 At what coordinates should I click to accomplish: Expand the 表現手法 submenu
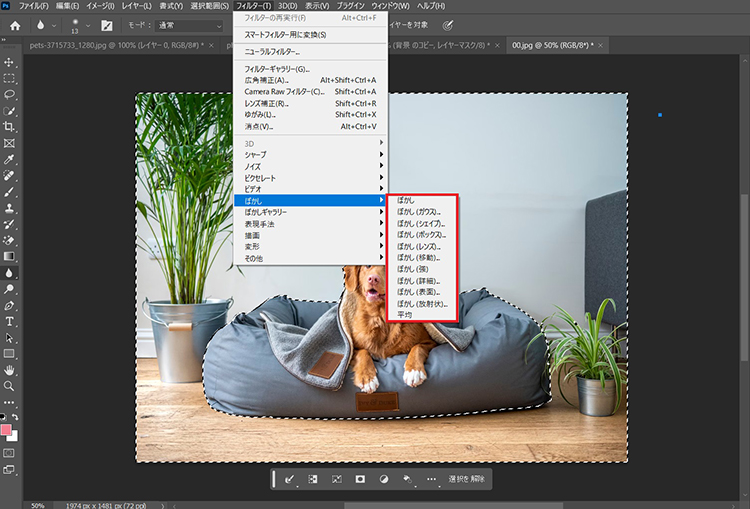tap(310, 224)
